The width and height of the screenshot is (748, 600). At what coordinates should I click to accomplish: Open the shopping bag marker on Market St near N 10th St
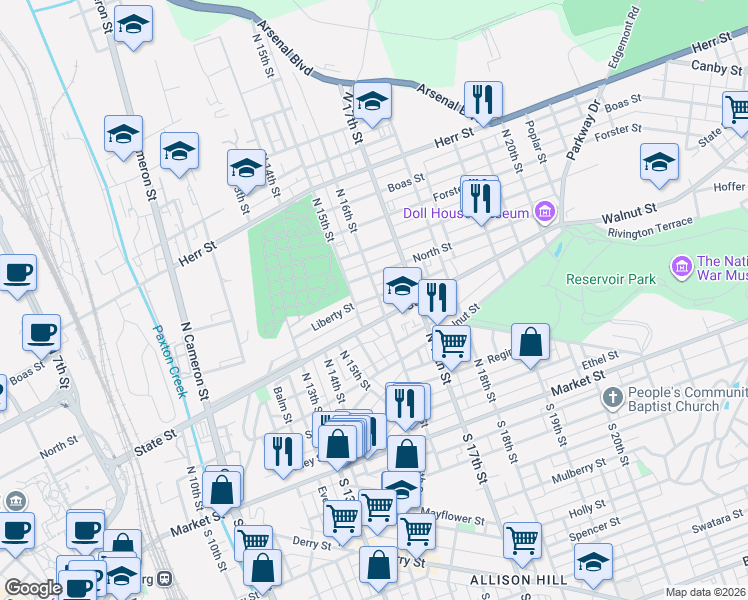coord(221,492)
